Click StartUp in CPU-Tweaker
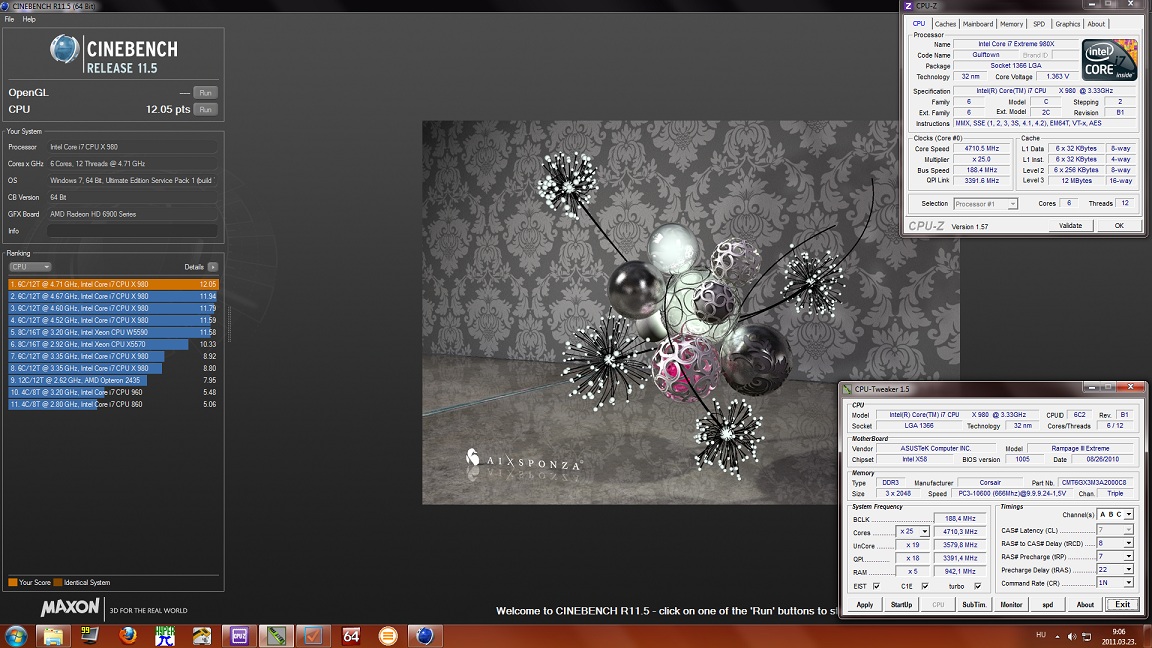This screenshot has height=648, width=1152. point(901,605)
